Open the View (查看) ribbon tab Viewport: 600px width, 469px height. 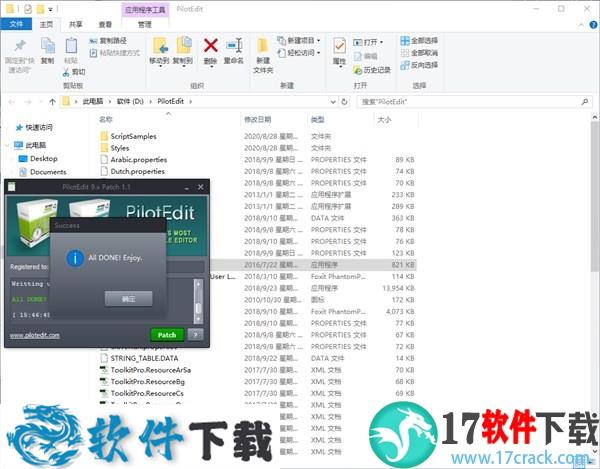(106, 23)
